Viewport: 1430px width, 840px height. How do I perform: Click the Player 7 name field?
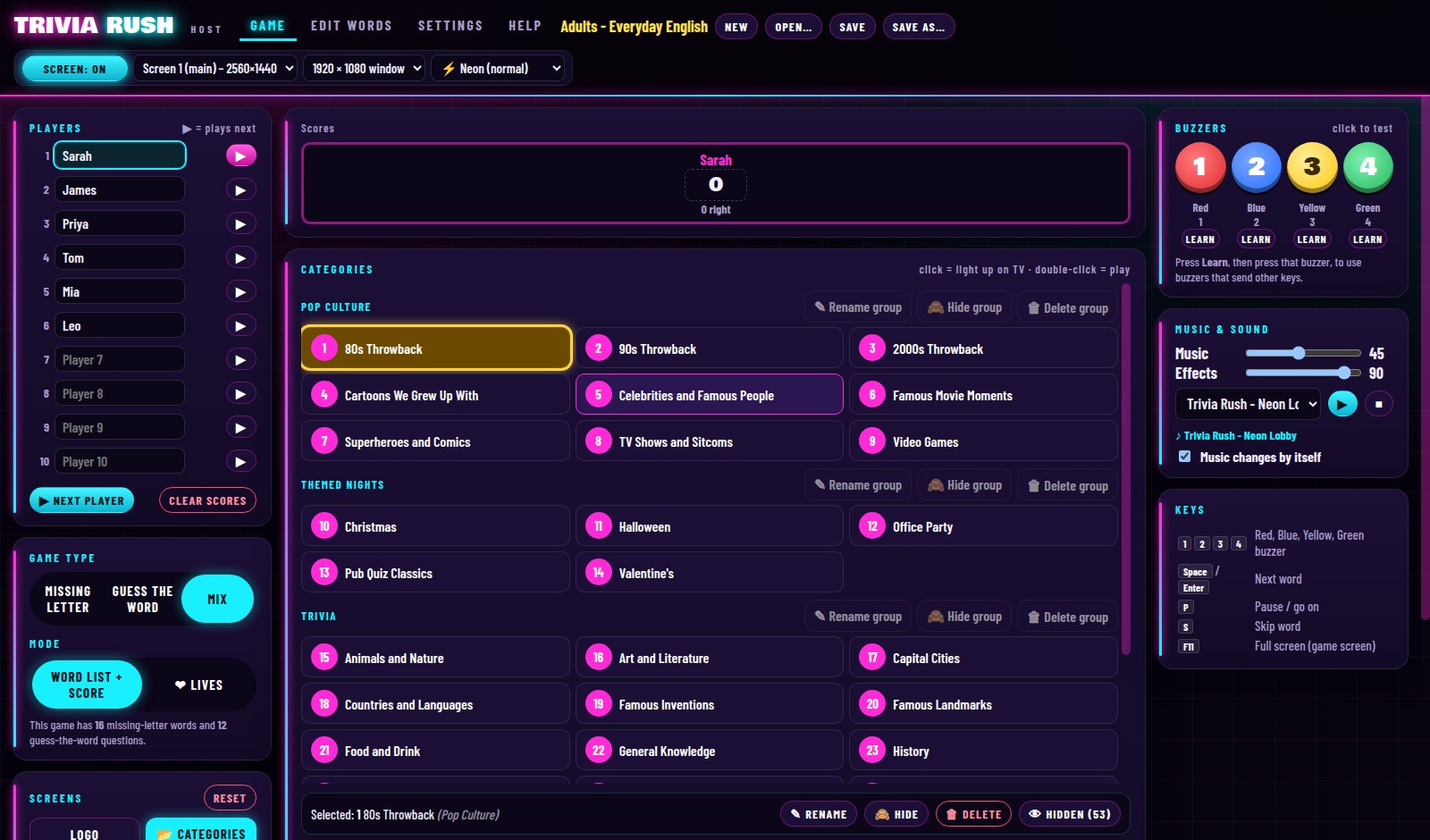point(120,359)
